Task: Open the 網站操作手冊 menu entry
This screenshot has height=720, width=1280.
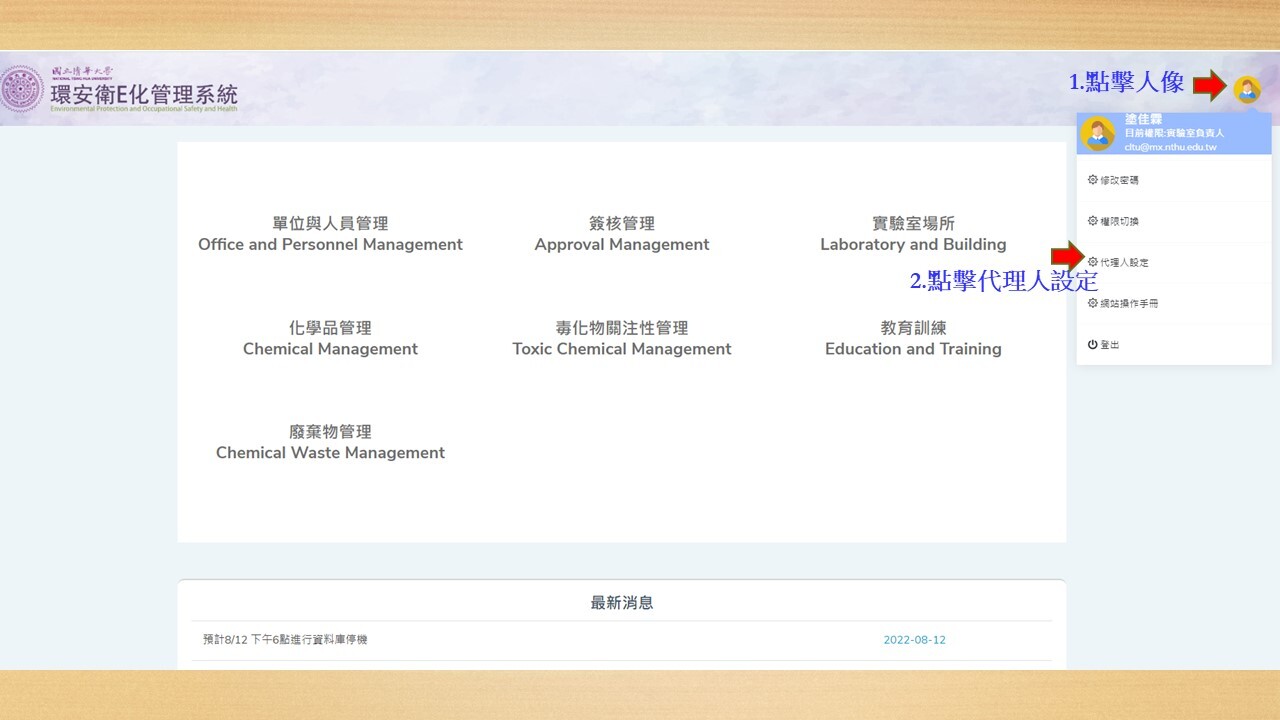Action: tap(1129, 303)
